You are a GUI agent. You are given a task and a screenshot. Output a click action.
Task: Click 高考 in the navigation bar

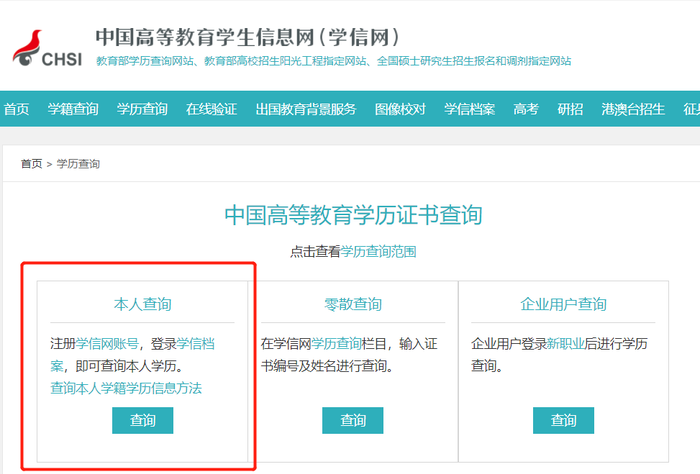point(526,109)
